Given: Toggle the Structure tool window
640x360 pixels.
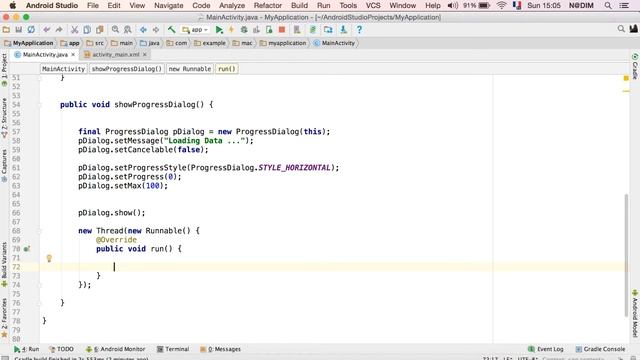Looking at the screenshot, I should (x=4, y=118).
